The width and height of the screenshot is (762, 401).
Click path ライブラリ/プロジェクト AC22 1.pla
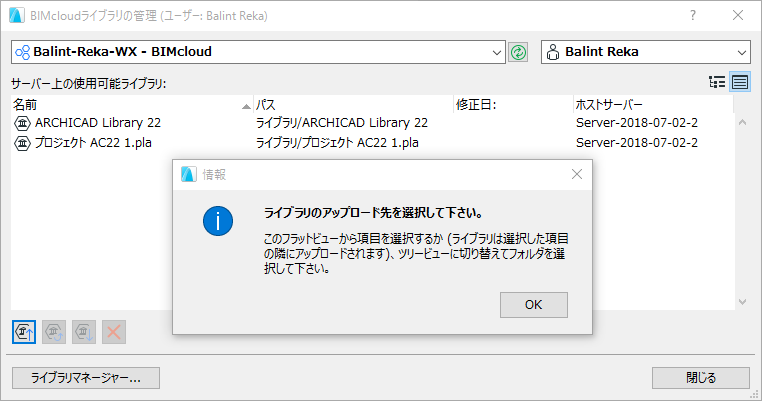[x=337, y=143]
